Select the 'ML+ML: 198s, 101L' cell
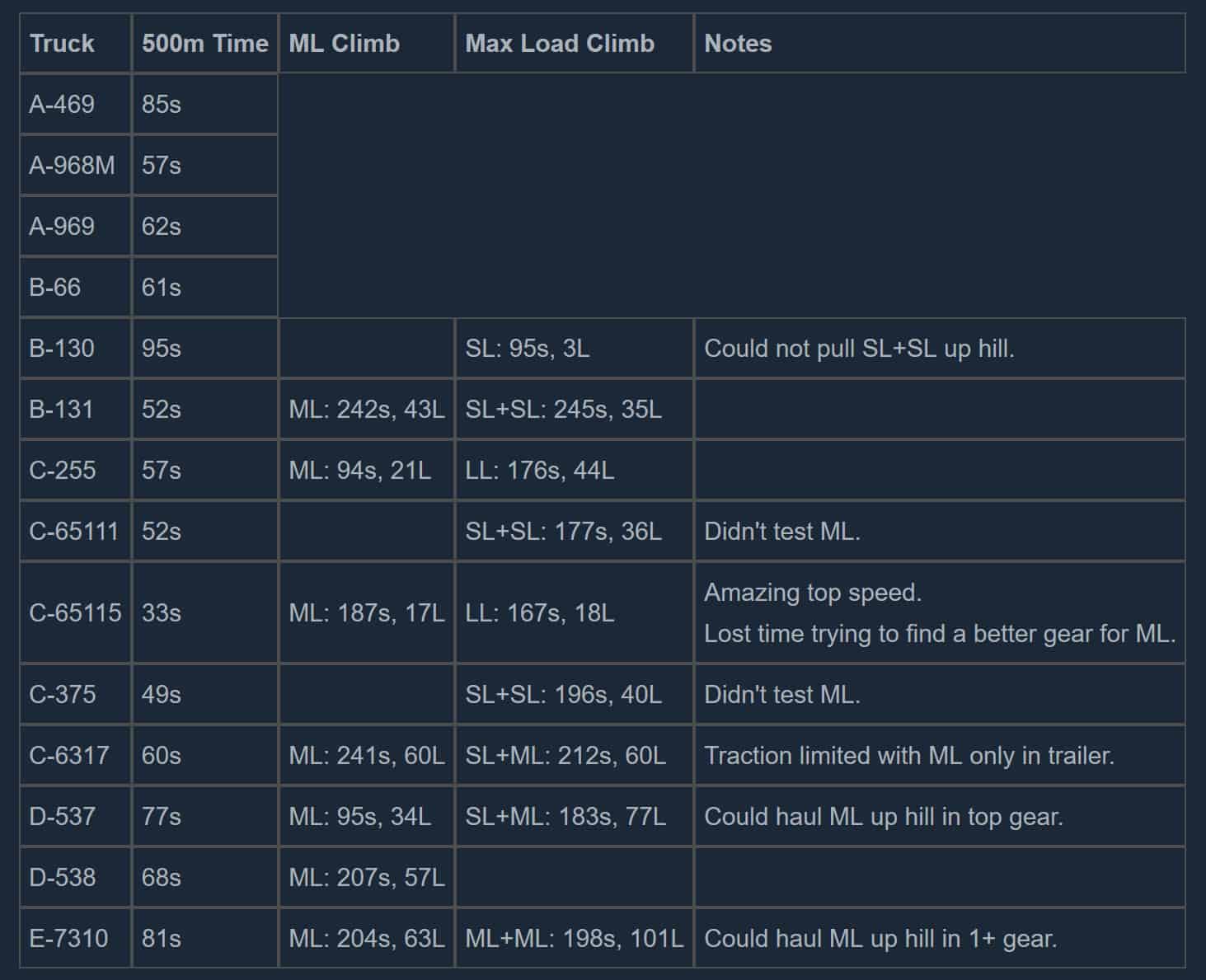Screen dimensions: 1206x980 pyautogui.click(x=574, y=939)
